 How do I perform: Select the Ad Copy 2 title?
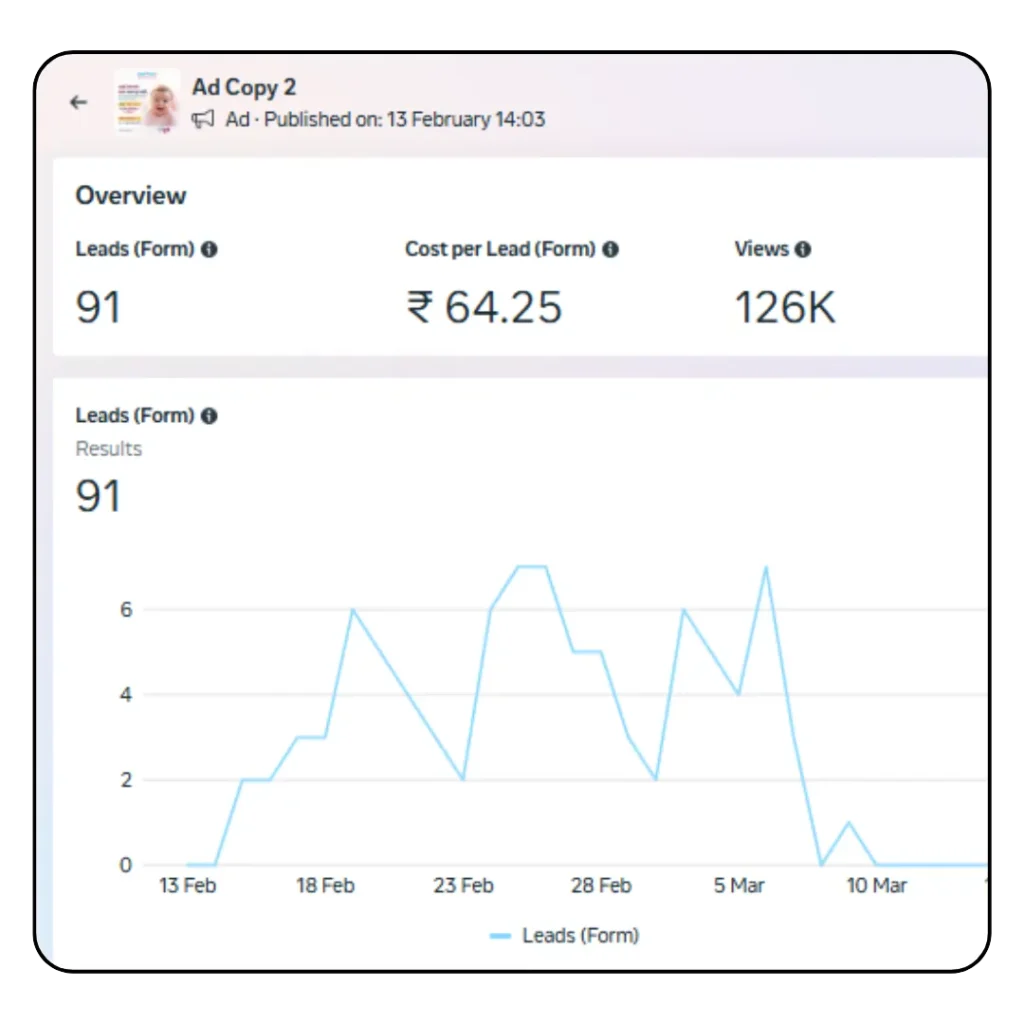coord(244,87)
